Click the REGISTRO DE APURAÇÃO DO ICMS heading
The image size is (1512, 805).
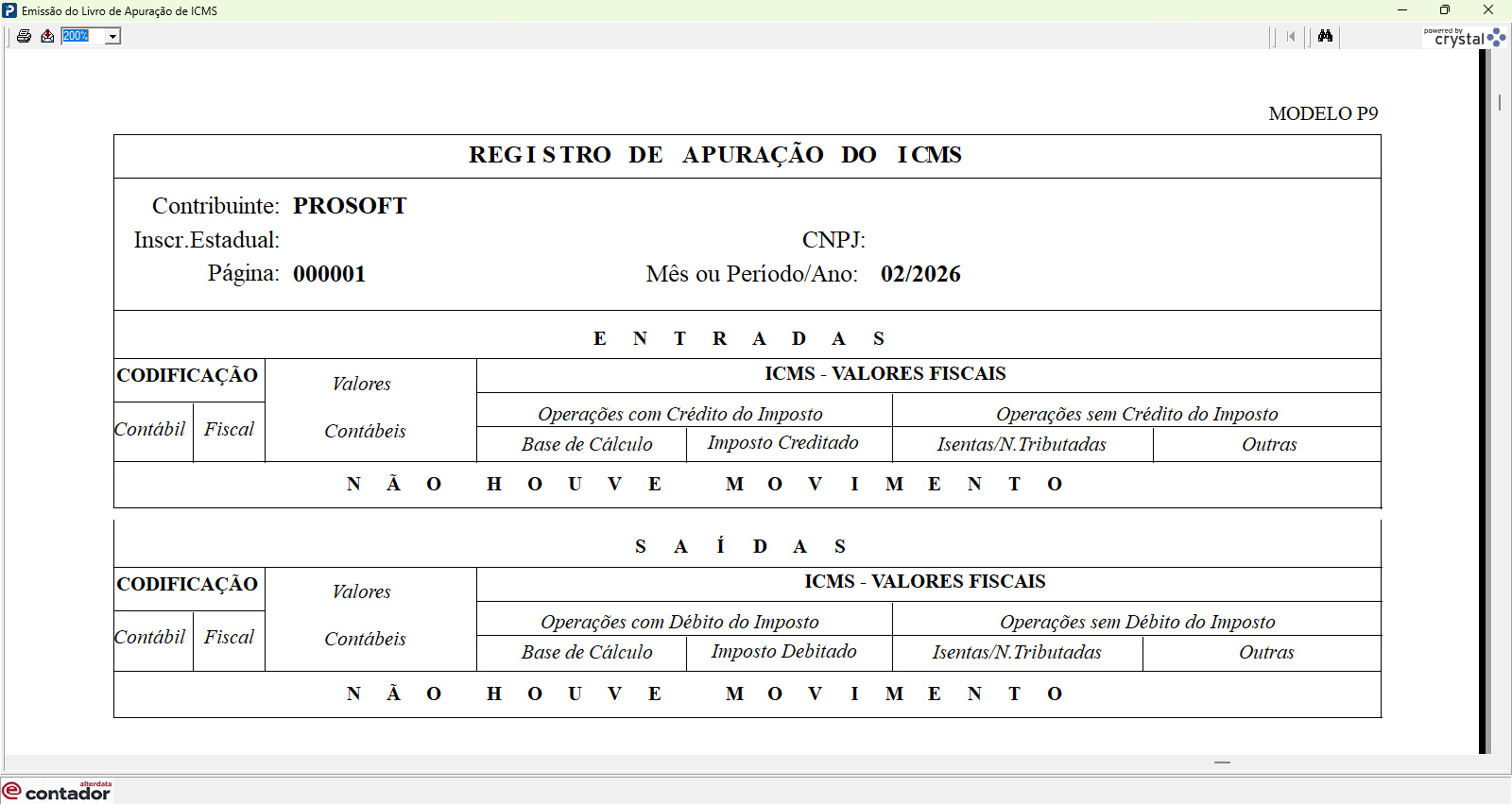715,155
